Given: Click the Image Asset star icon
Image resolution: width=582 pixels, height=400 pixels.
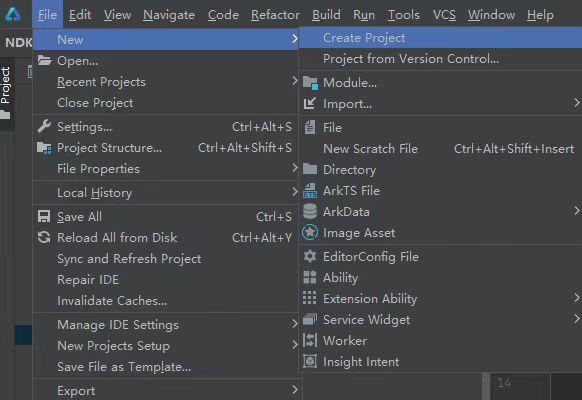Looking at the screenshot, I should (310, 233).
